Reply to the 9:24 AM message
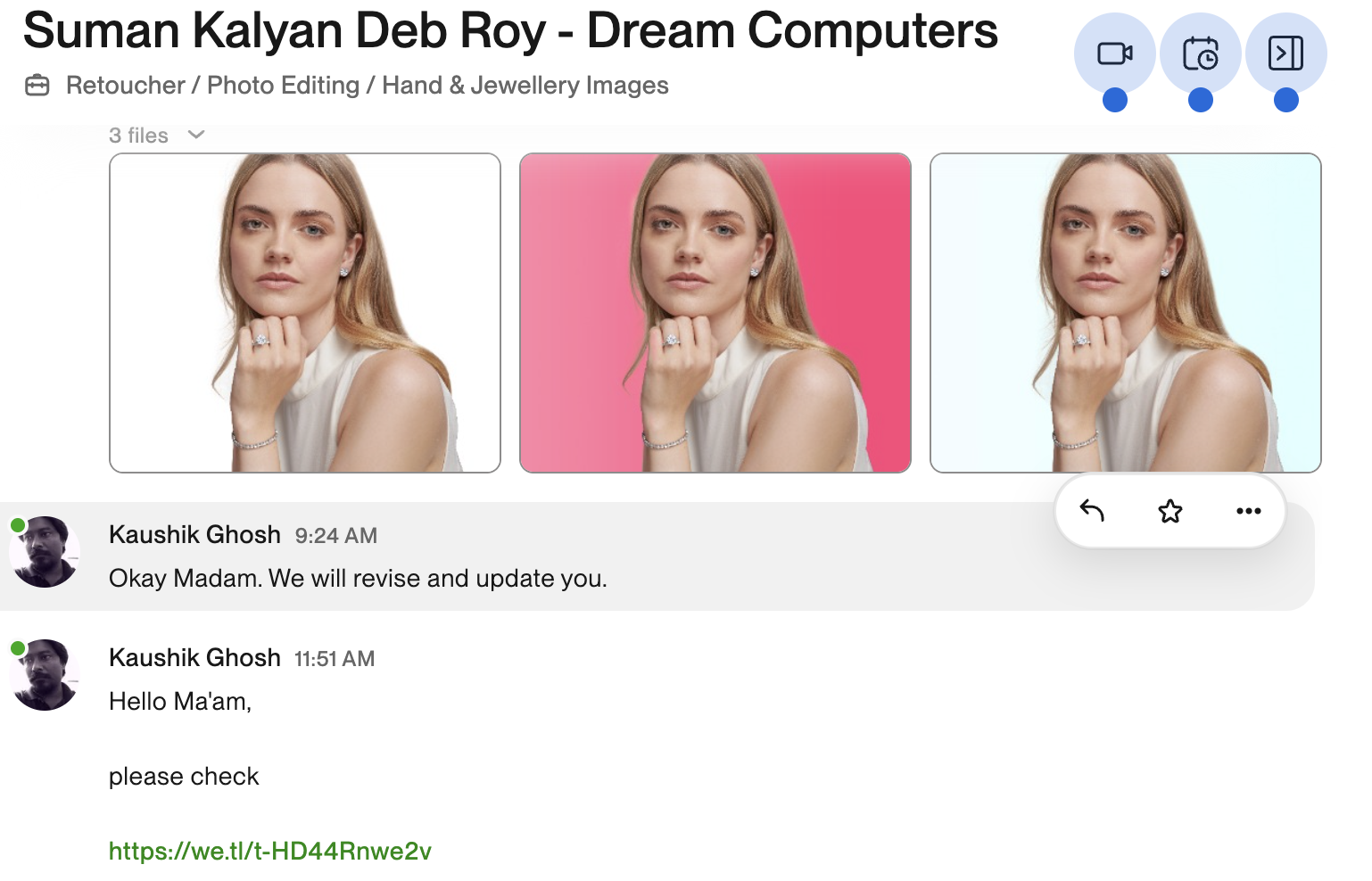1372x881 pixels. point(1092,511)
